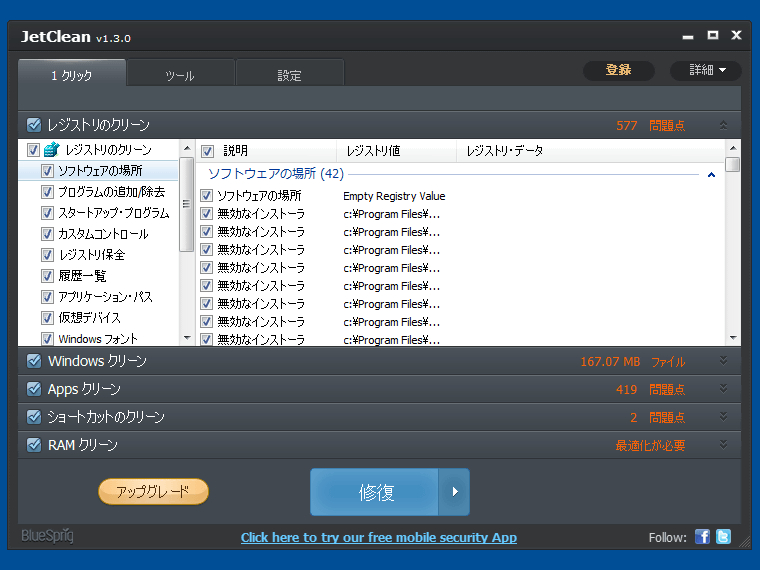Click the 修復 repair button
Image resolution: width=760 pixels, height=570 pixels.
tap(375, 491)
